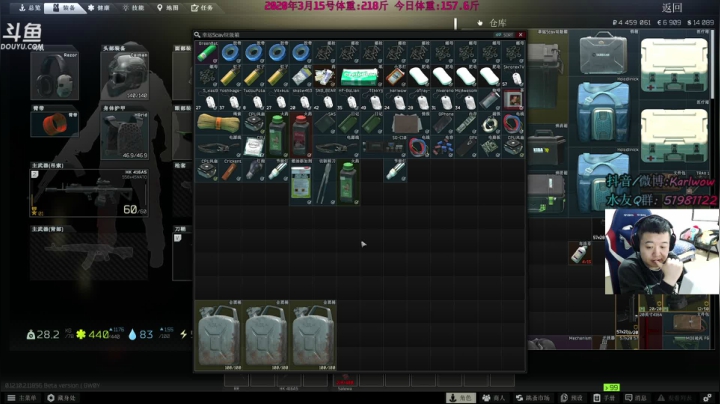Select the SG-C10 device item
This screenshot has width=720, height=404.
coord(384,147)
